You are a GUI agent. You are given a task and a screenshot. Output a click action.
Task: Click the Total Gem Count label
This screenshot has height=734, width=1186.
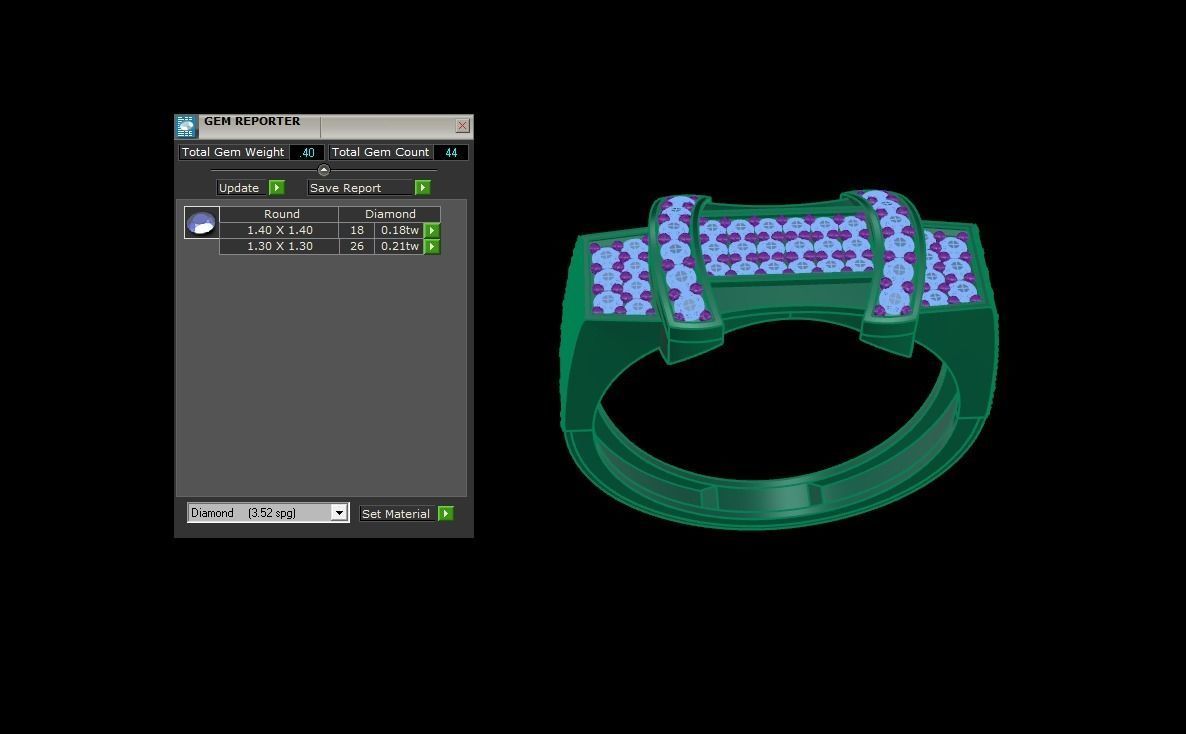(380, 152)
